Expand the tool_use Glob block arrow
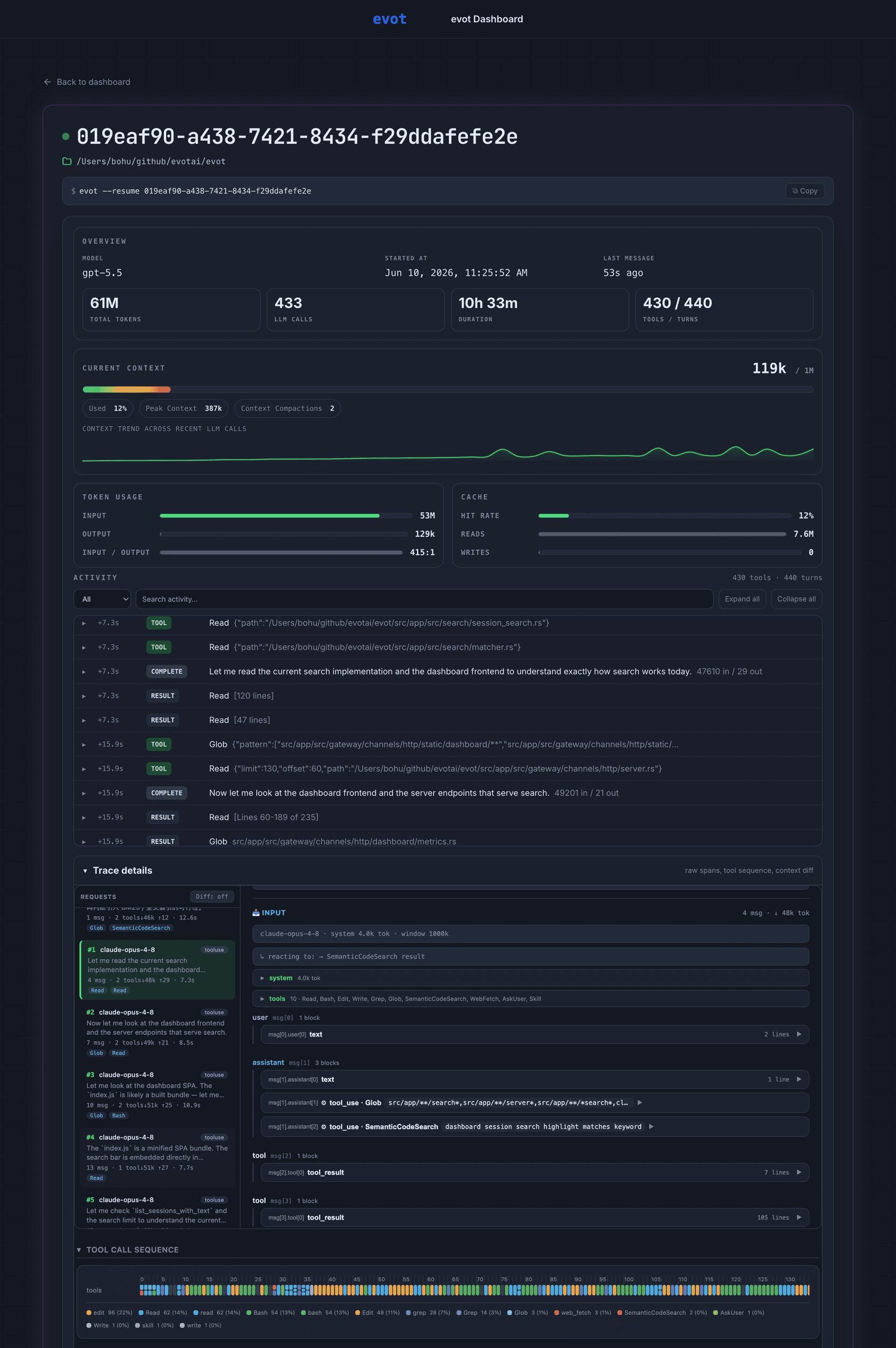The height and width of the screenshot is (1348, 896). click(x=639, y=1102)
